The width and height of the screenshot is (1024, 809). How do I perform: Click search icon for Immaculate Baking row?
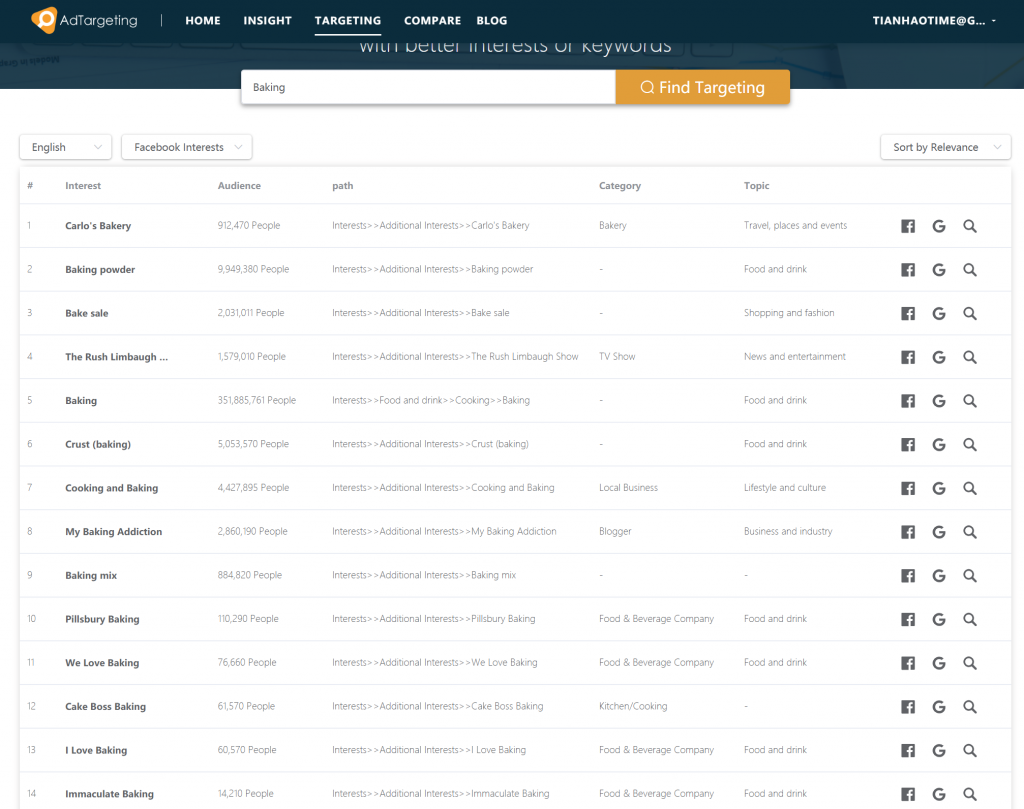tap(970, 795)
